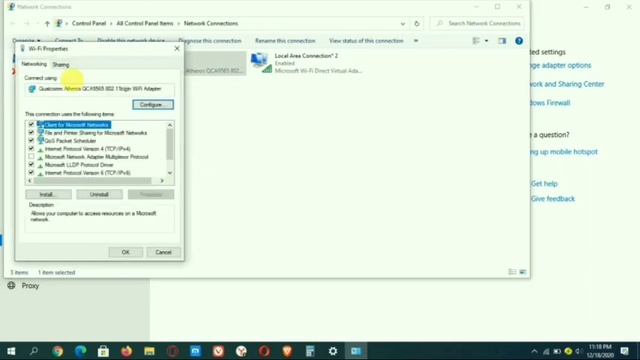Go up one folder level arrow
640x360 pixels.
coord(47,24)
